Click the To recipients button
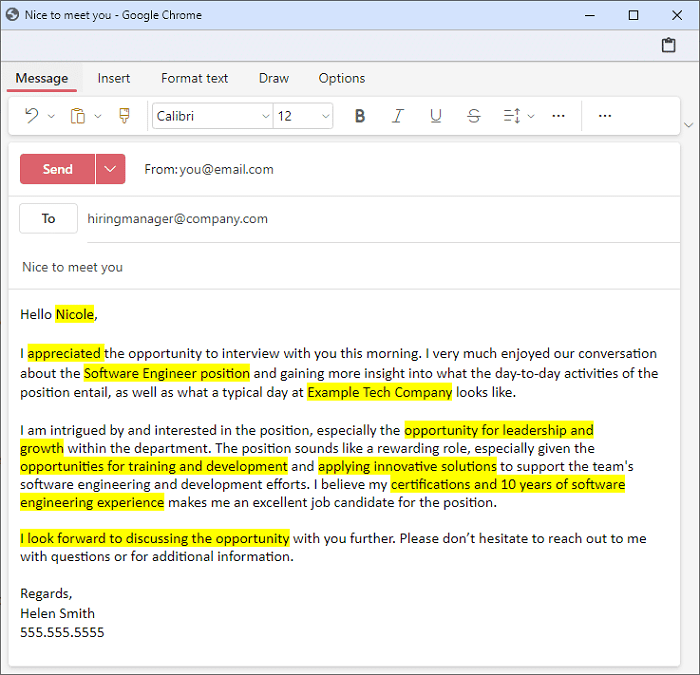Viewport: 700px width, 675px height. coord(48,218)
